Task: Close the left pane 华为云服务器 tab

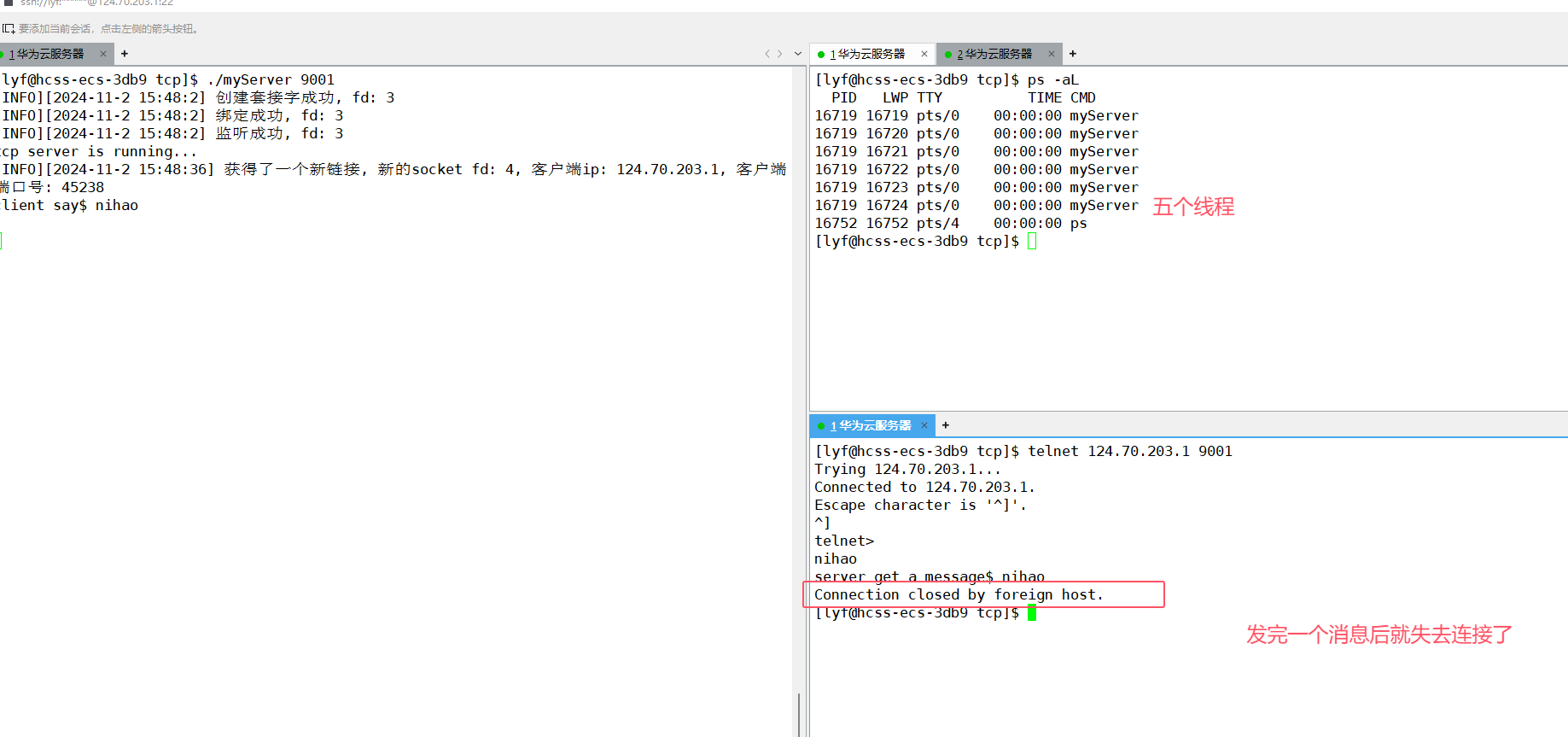Action: click(x=103, y=54)
